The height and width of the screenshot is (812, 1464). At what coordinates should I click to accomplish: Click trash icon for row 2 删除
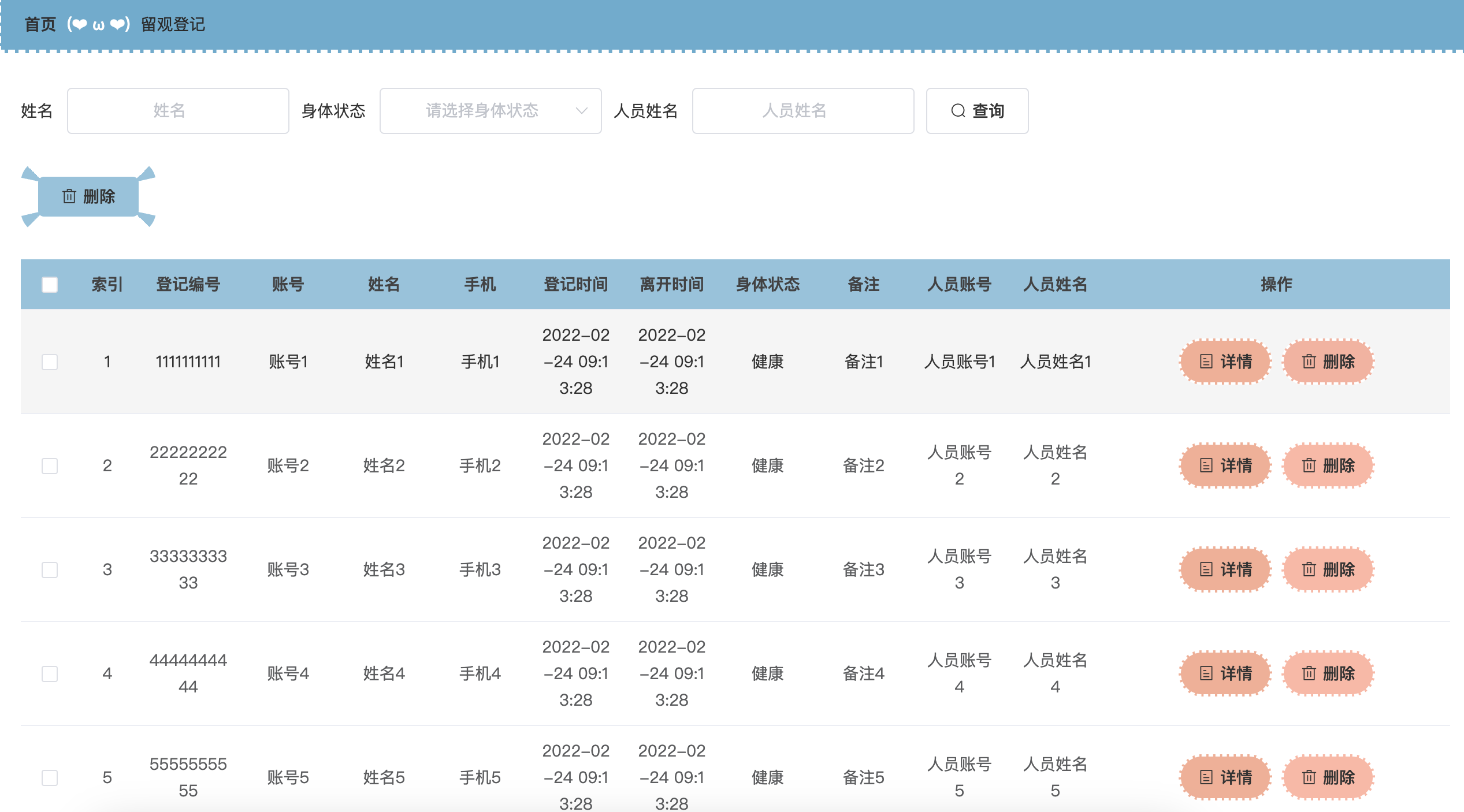tap(1309, 465)
